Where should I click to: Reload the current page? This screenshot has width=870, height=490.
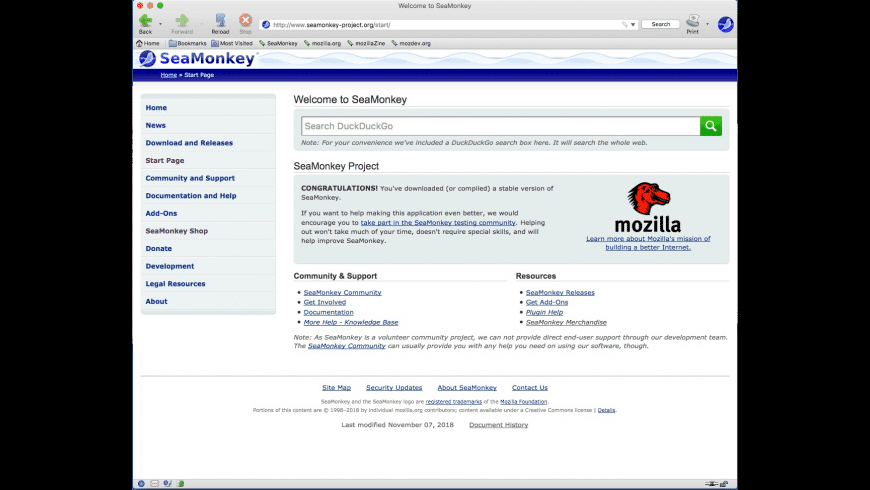pyautogui.click(x=220, y=24)
